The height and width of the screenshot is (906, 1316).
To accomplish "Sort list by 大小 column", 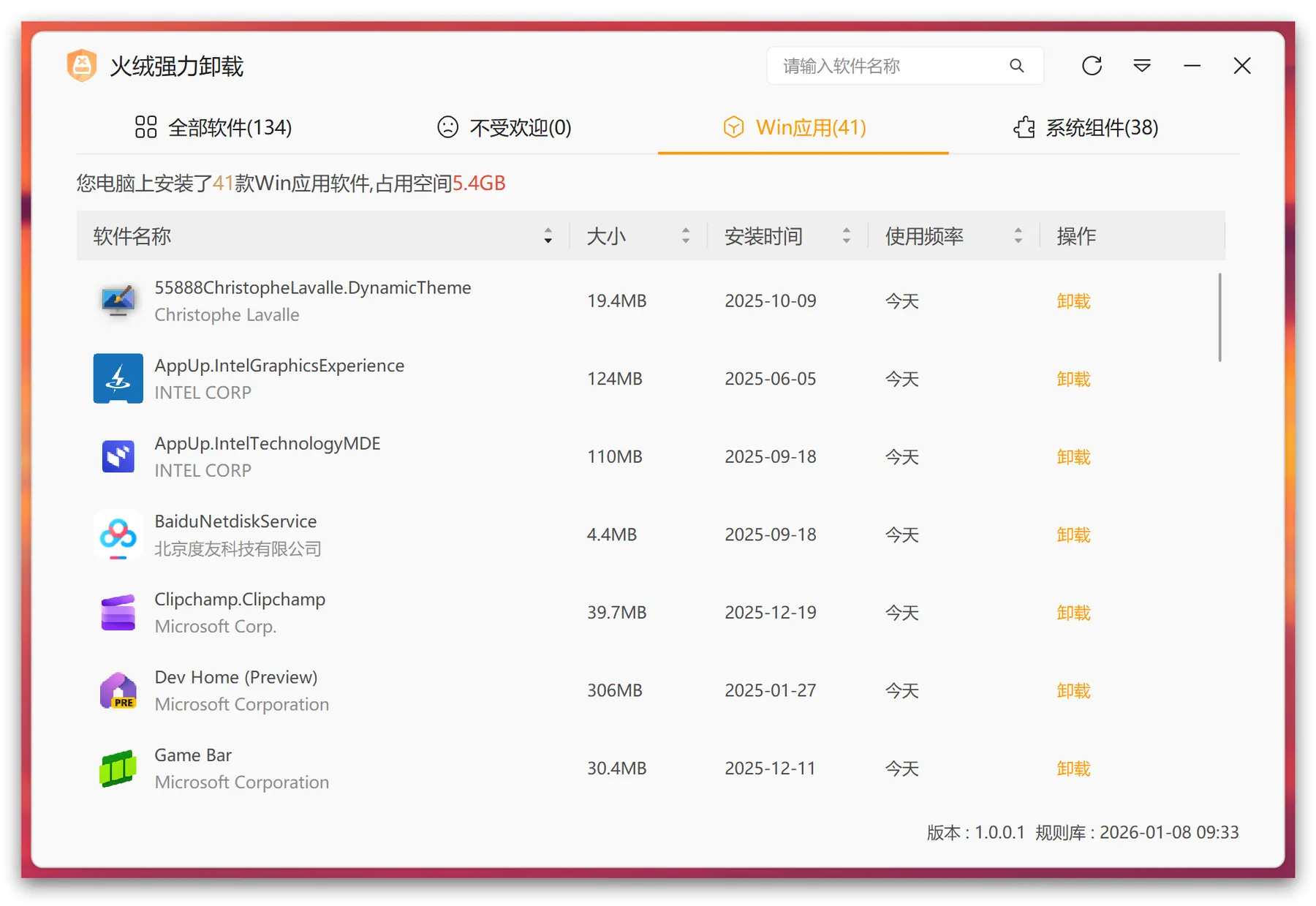I will 685,236.
